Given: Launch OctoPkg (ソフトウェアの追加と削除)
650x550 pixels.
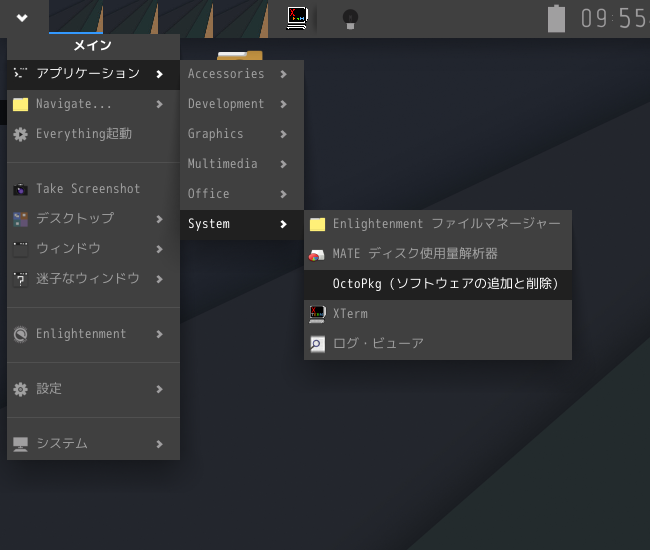Looking at the screenshot, I should tap(438, 284).
